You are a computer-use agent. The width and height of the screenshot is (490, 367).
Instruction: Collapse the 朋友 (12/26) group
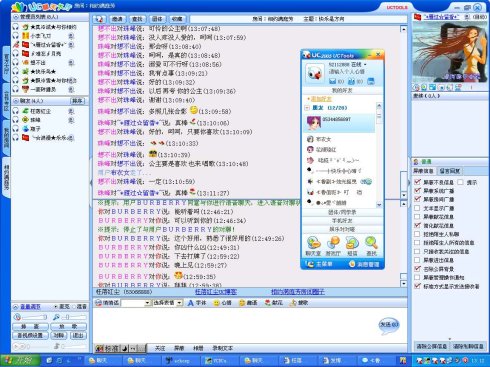coord(307,108)
